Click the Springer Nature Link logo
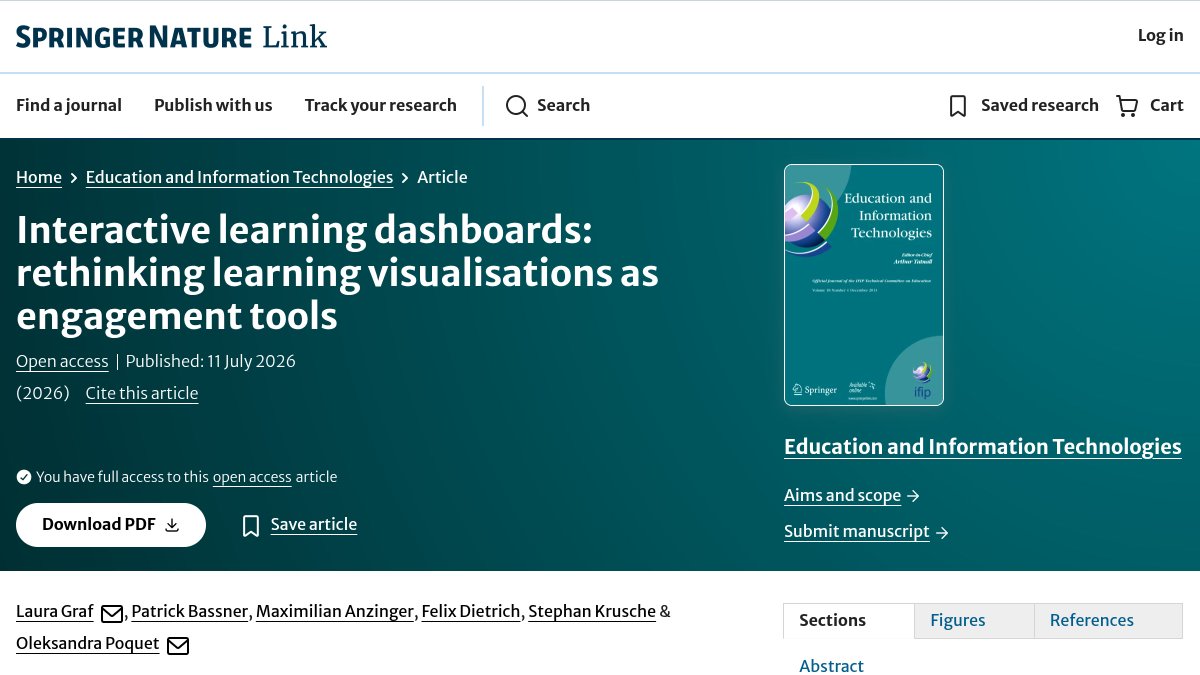Image resolution: width=1200 pixels, height=675 pixels. (x=171, y=37)
